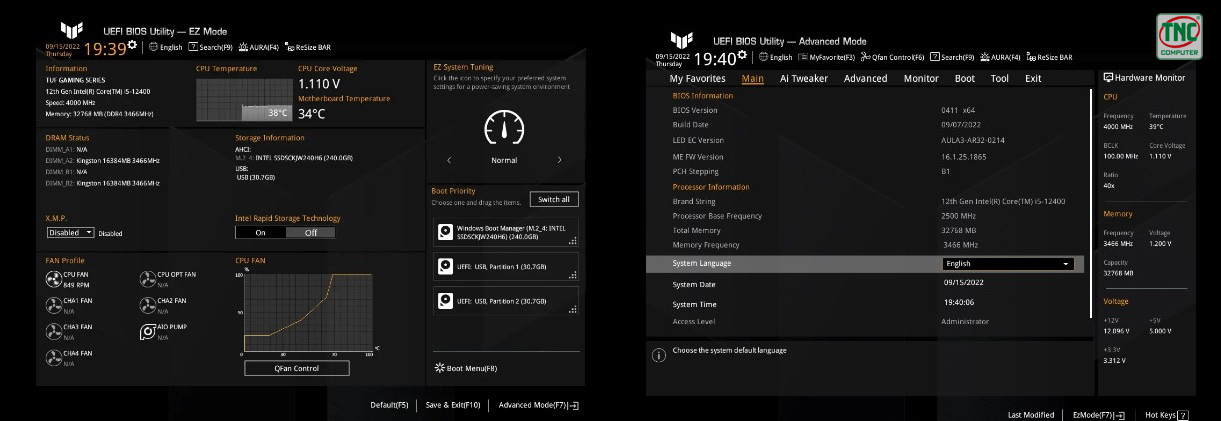Click the Memory Frequency value 3466 MHz
1221x421 pixels.
point(960,245)
